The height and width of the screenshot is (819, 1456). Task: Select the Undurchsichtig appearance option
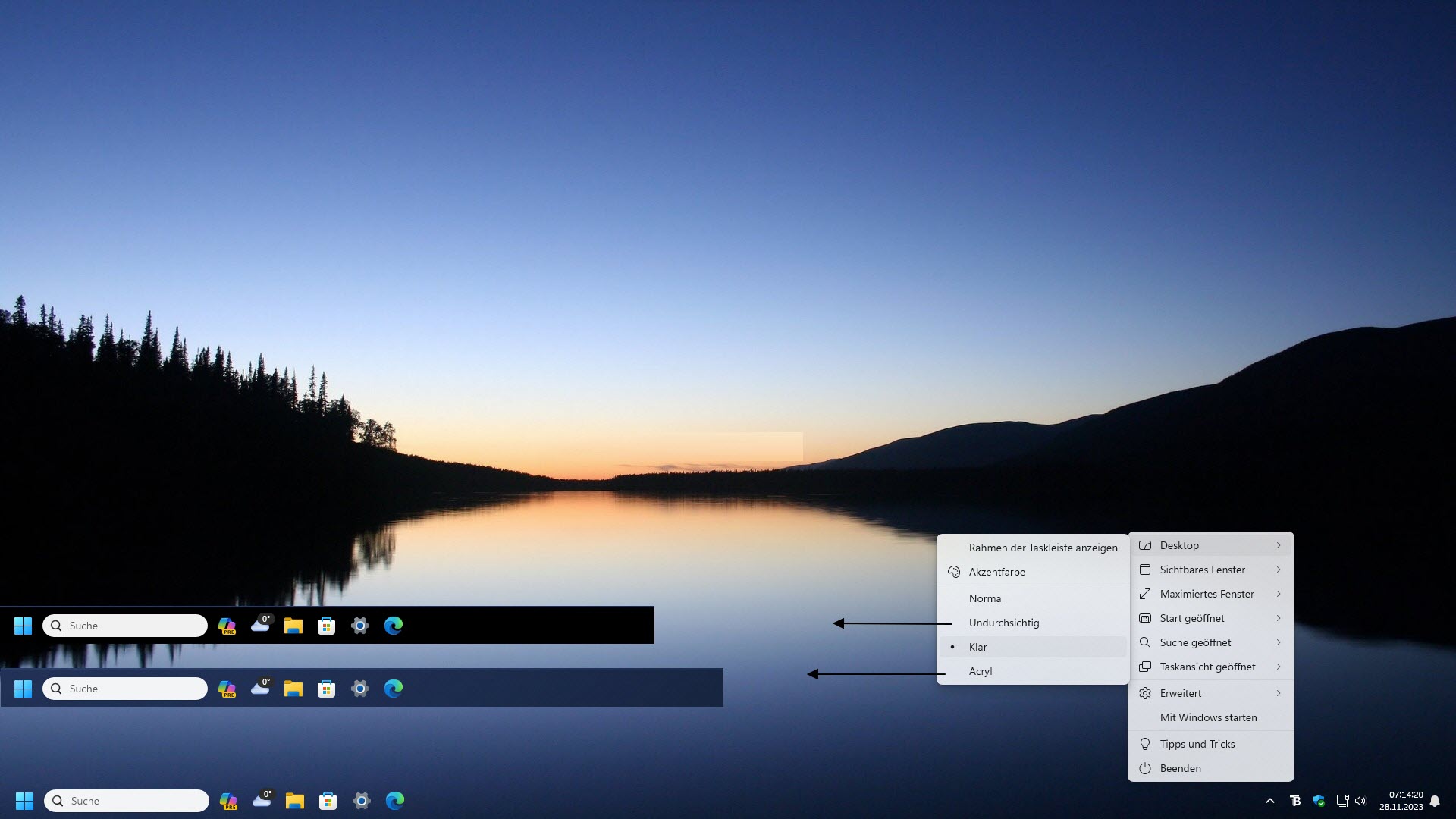[x=1004, y=623]
